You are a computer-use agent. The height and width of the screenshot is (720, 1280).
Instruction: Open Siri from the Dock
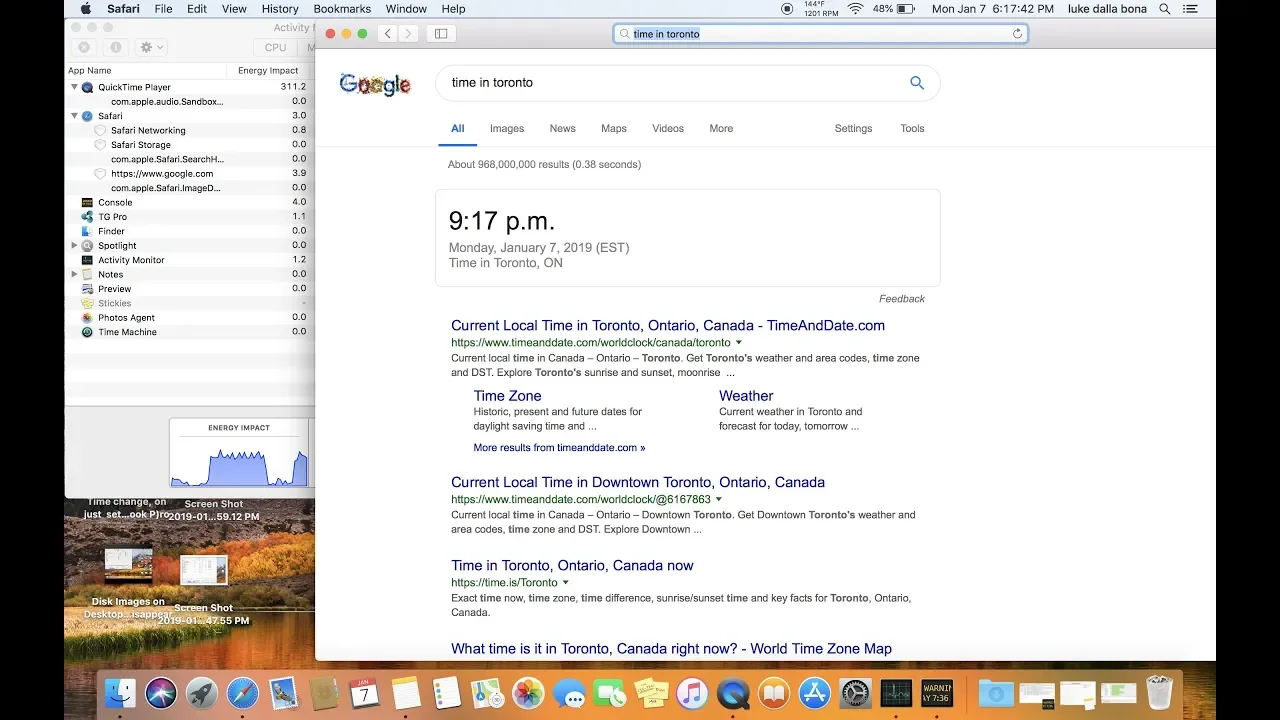click(161, 693)
